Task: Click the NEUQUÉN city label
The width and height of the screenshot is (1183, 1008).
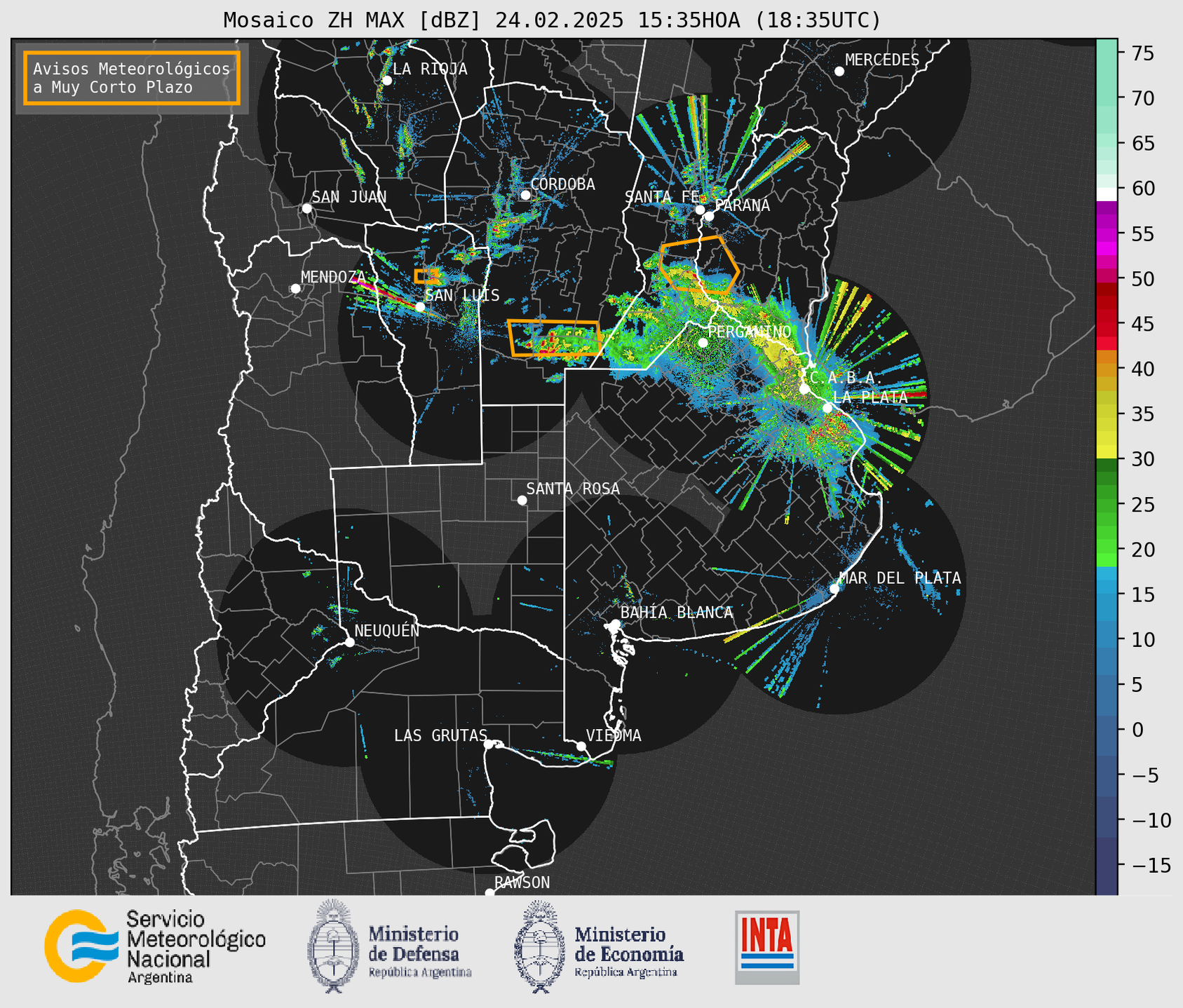Action: coord(387,630)
